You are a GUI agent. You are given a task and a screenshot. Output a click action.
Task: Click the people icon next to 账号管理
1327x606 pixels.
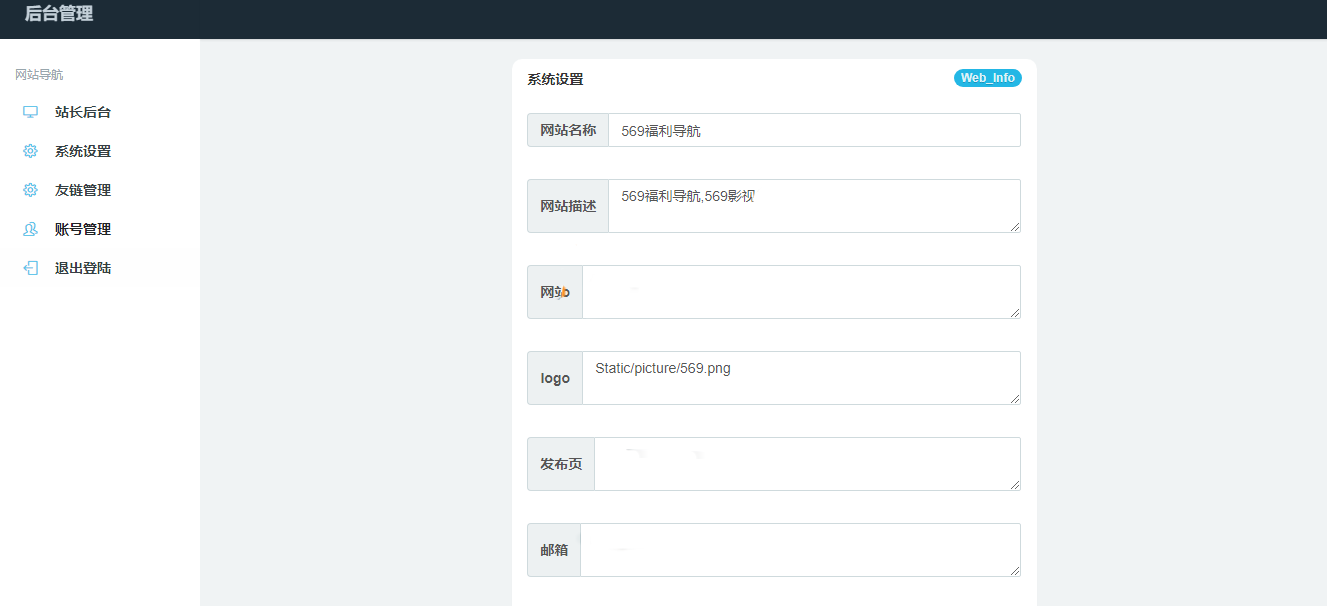click(29, 228)
